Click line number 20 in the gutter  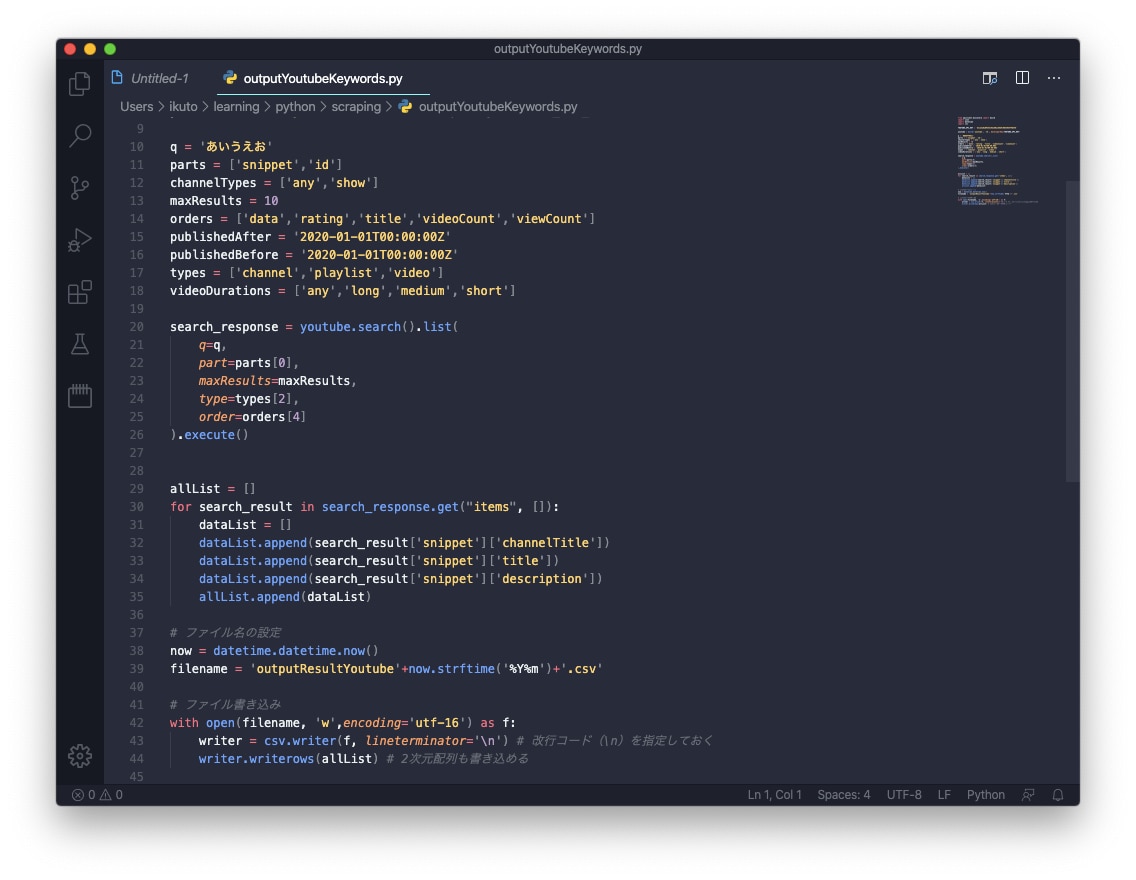[x=136, y=327]
